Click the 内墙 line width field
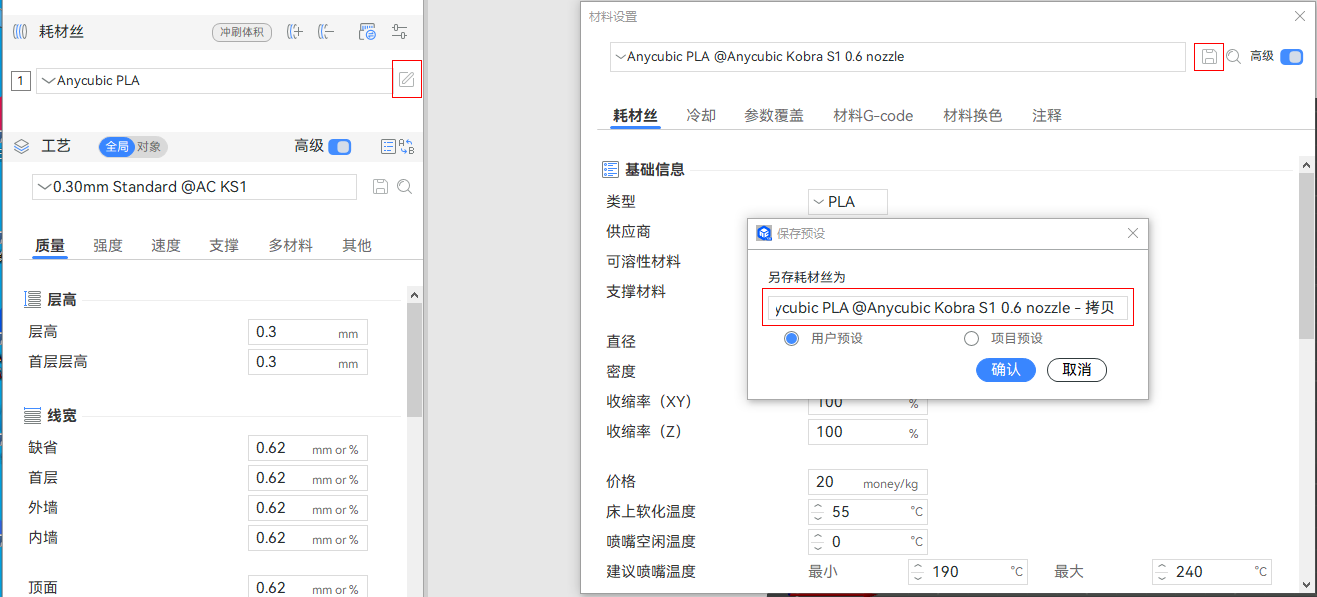The height and width of the screenshot is (597, 1317). [308, 538]
